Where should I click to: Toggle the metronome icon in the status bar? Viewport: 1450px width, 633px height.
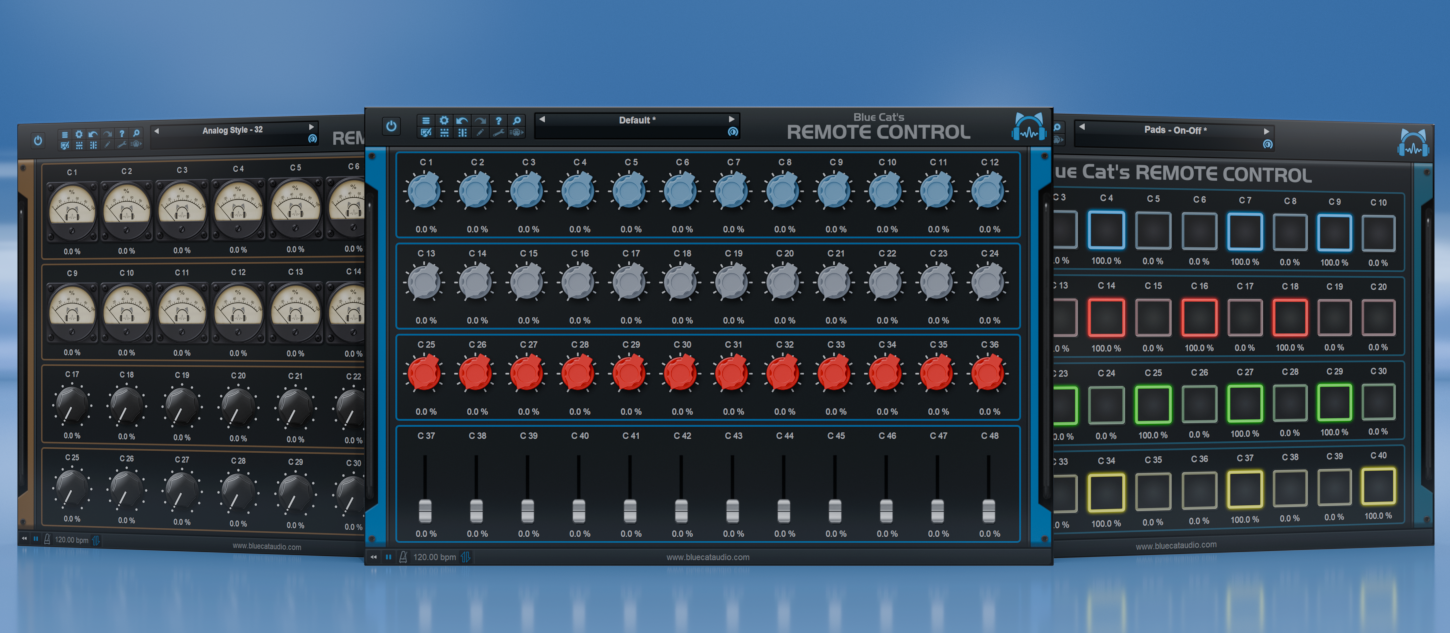click(403, 557)
